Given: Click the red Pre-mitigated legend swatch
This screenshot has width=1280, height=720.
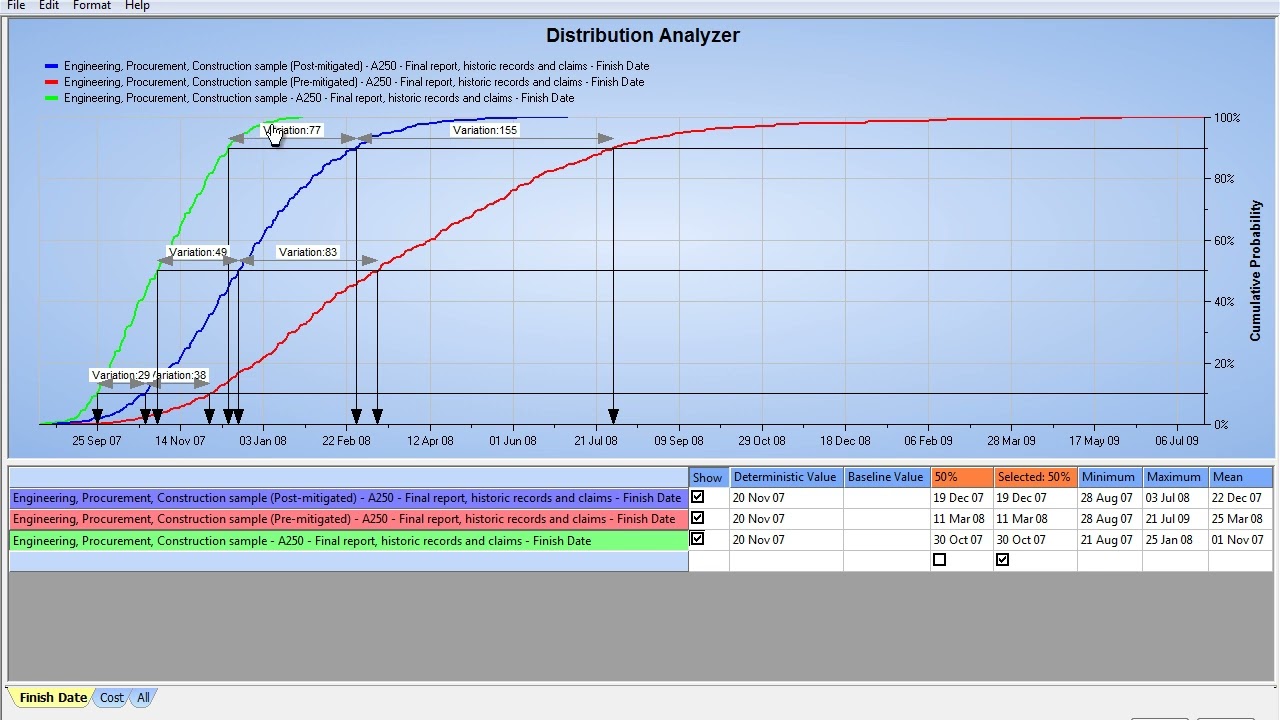Looking at the screenshot, I should pos(52,82).
